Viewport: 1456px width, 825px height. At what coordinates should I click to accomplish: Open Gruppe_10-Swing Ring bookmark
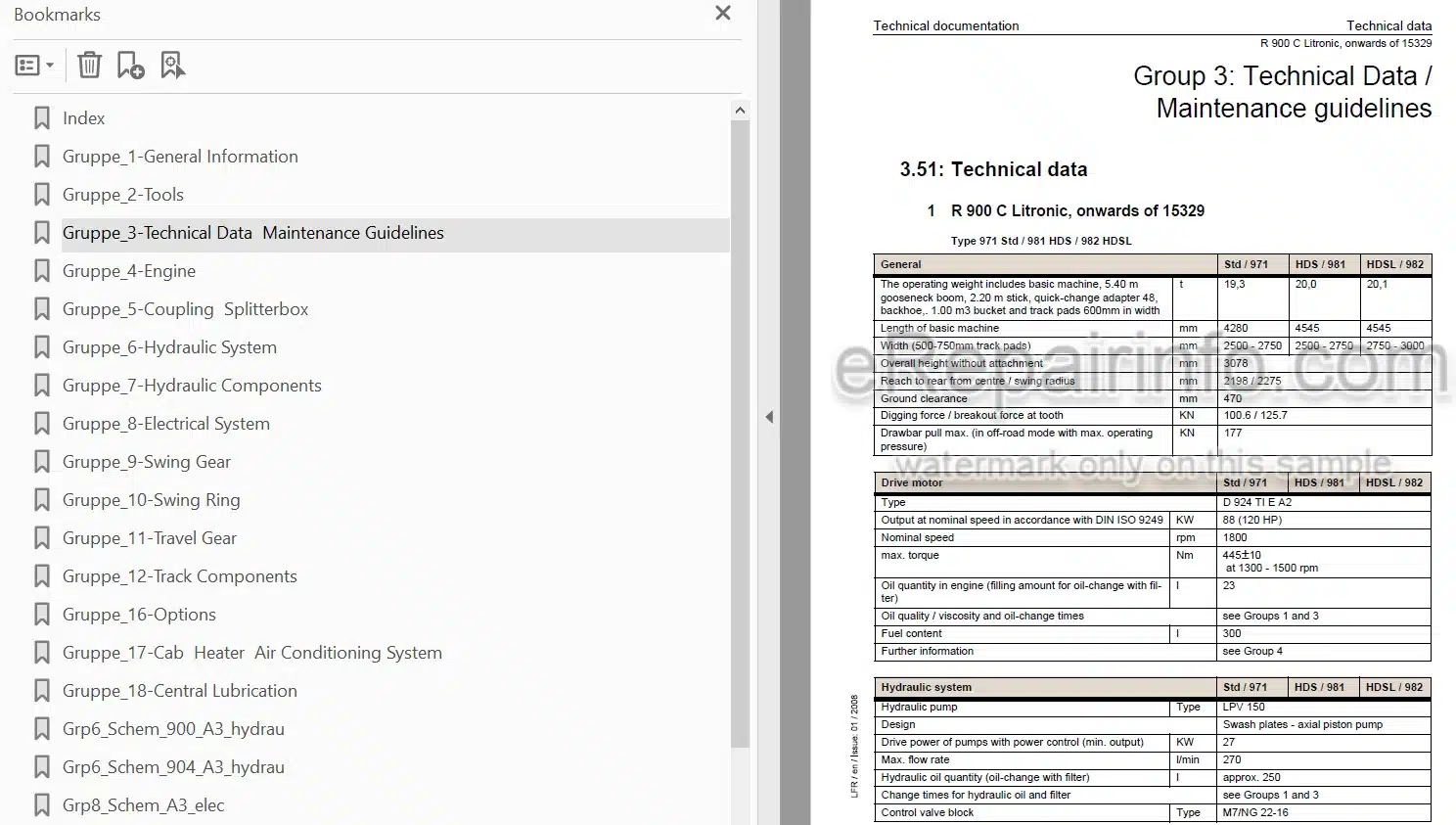tap(152, 500)
